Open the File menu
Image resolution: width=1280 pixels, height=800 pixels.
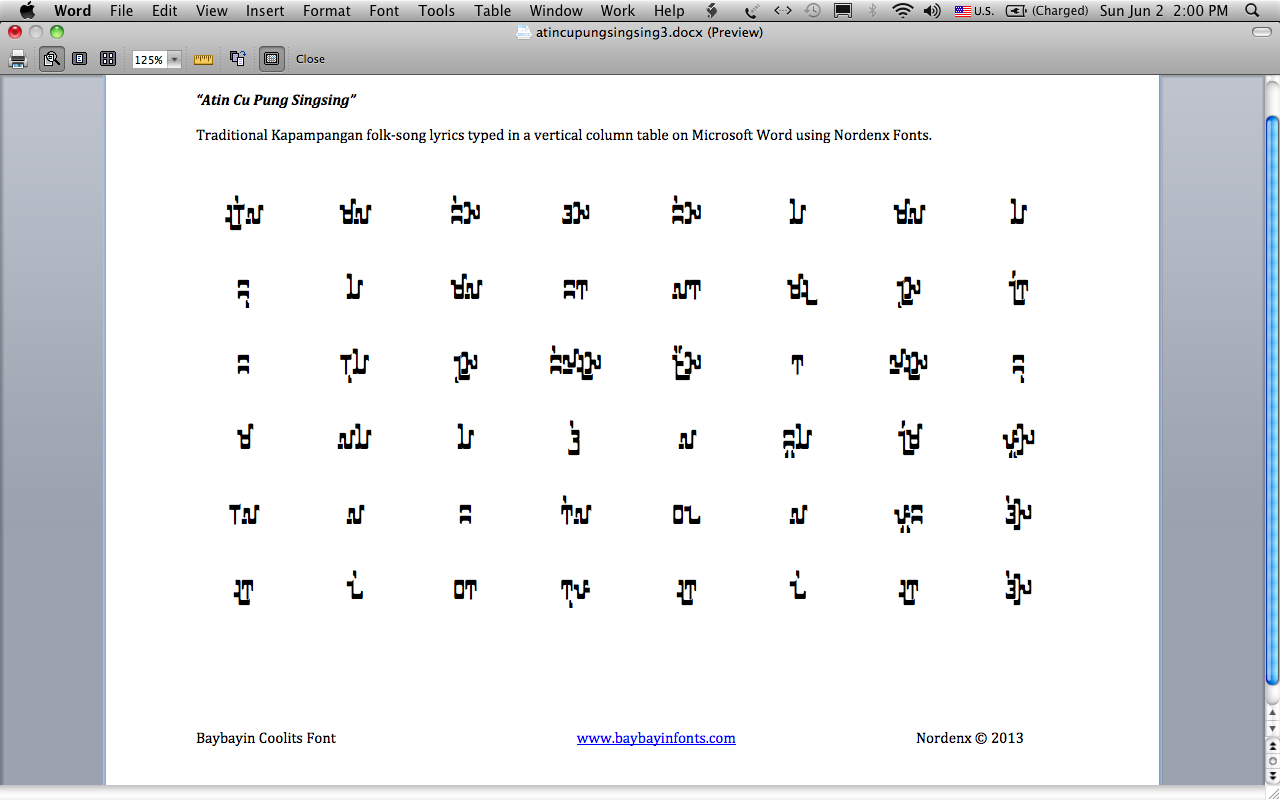click(x=121, y=11)
